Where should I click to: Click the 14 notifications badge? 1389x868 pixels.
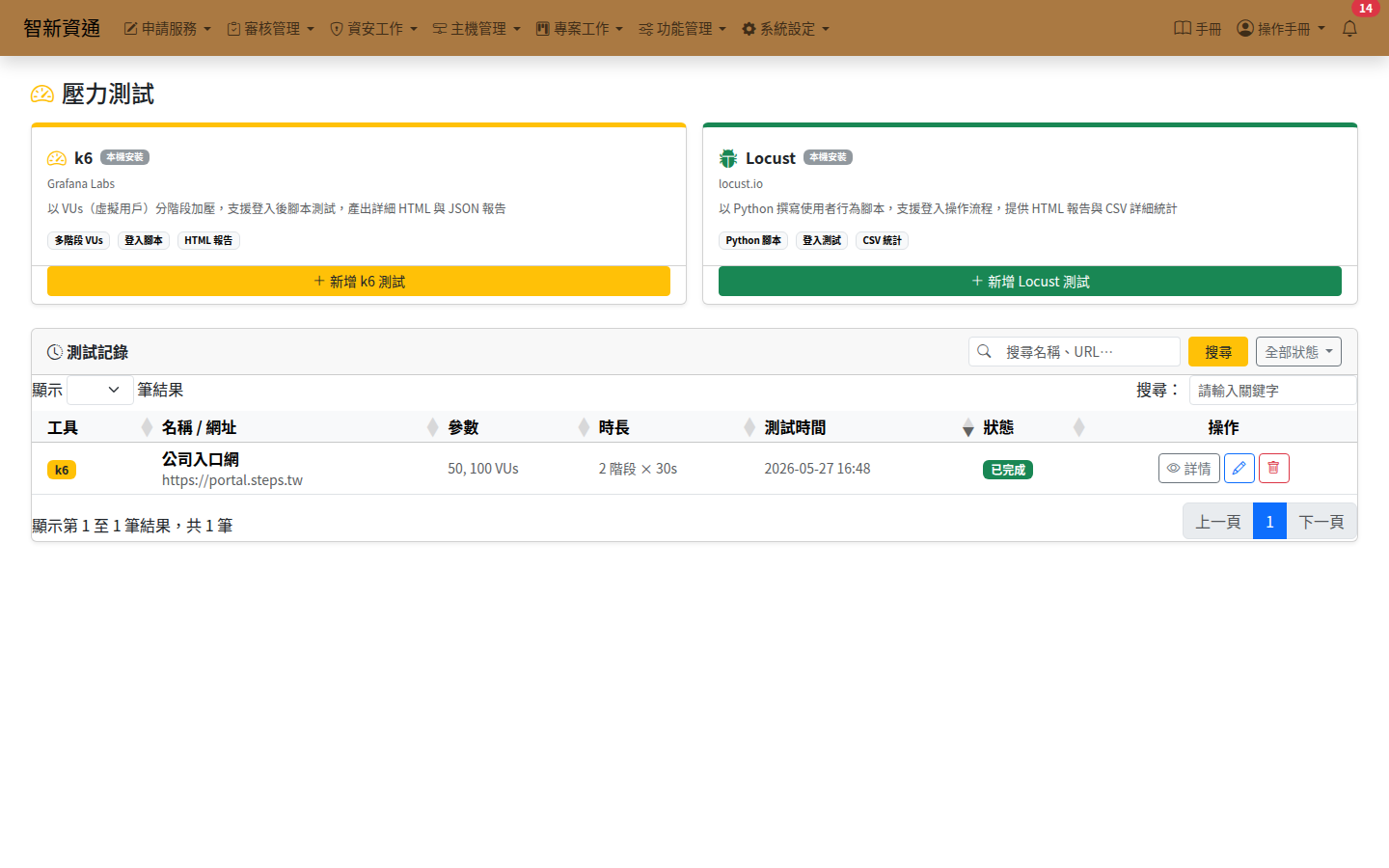[1365, 8]
